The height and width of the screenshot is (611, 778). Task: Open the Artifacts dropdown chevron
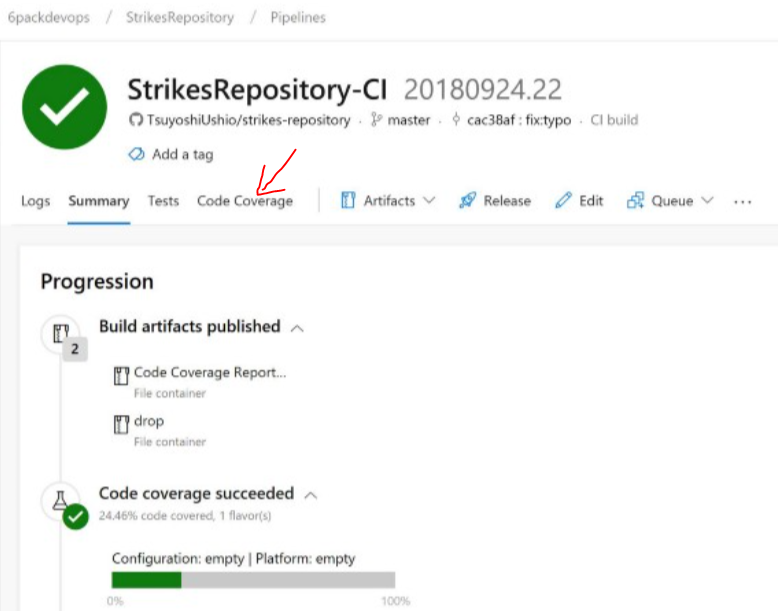(x=429, y=201)
